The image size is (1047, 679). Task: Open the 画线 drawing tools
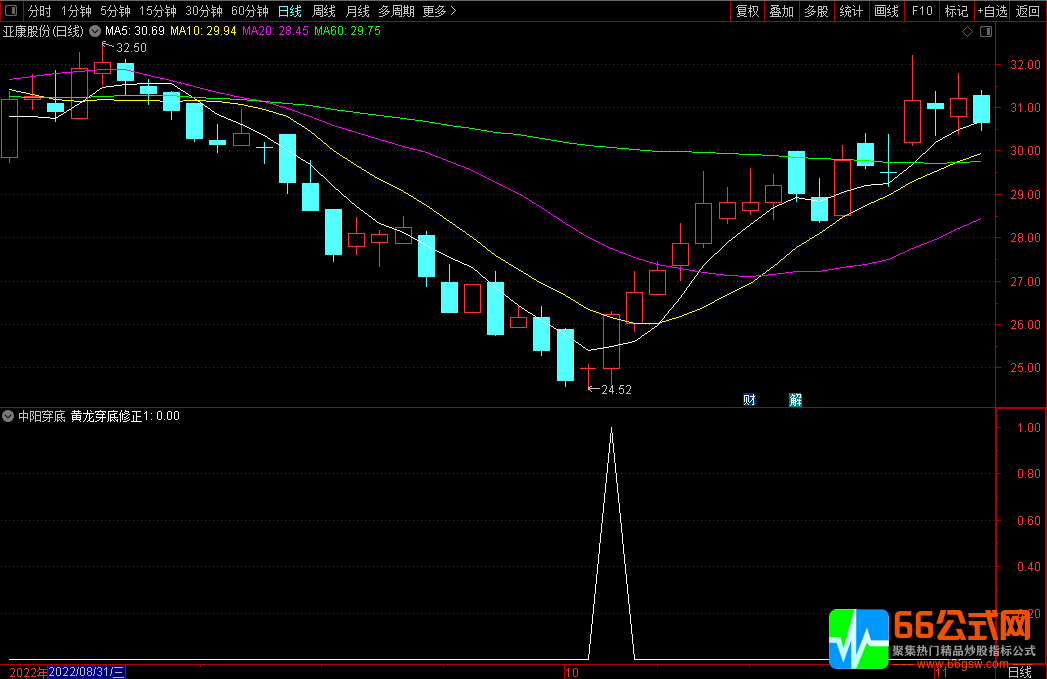coord(886,11)
